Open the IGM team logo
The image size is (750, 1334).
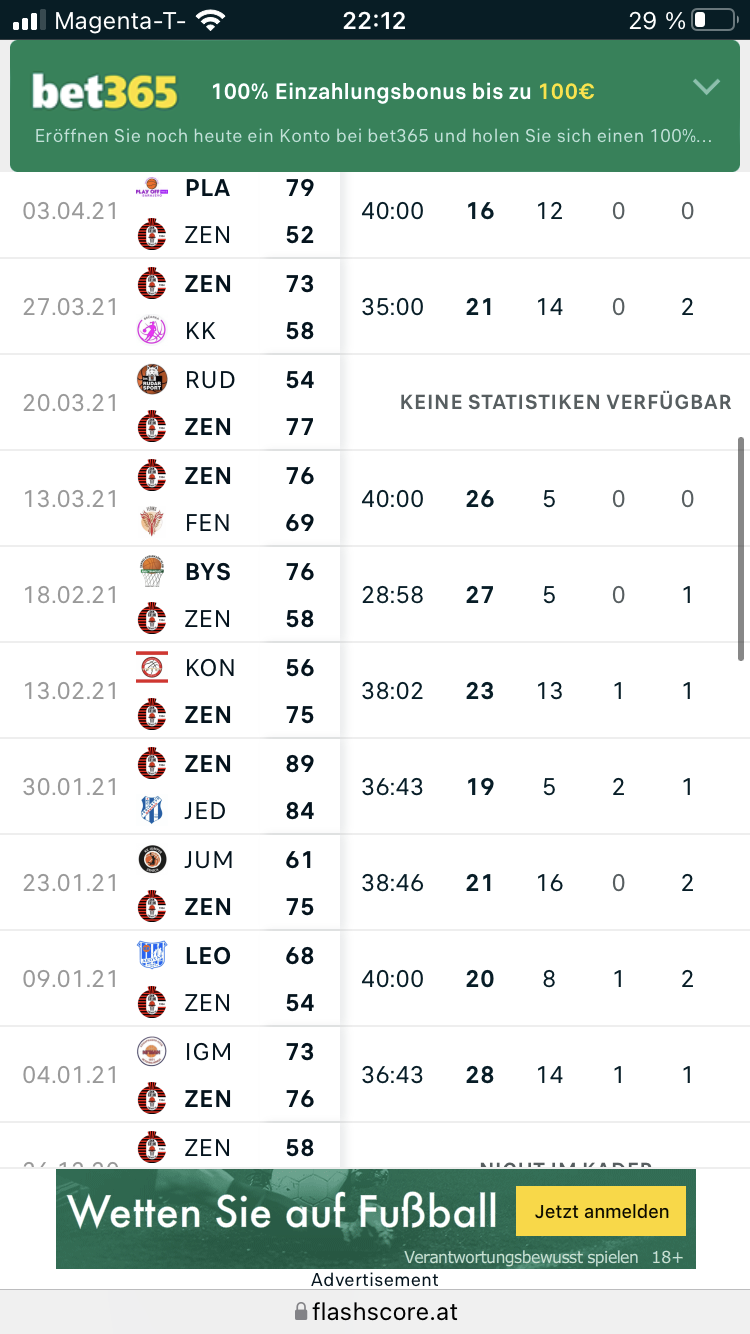click(152, 1052)
